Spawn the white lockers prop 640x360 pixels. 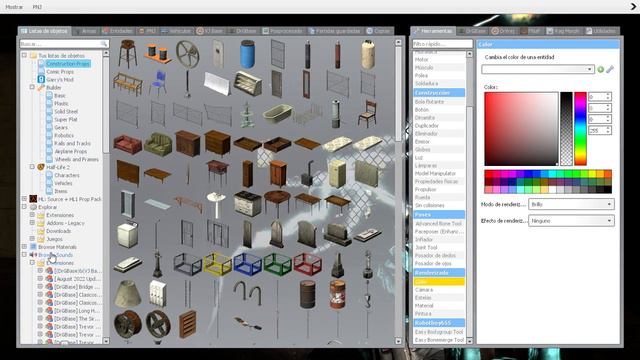[158, 293]
